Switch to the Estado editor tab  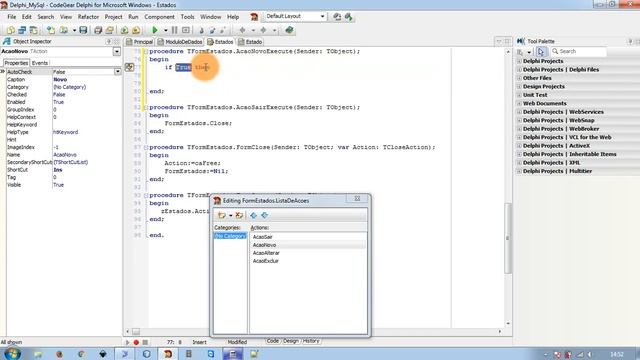point(250,42)
